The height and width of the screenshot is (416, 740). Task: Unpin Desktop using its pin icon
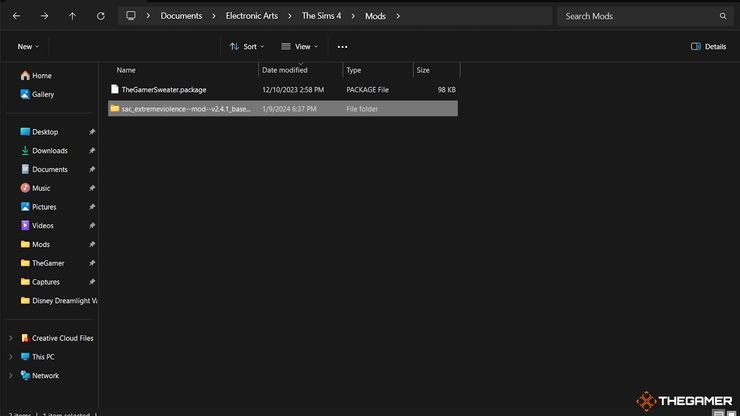tap(92, 132)
